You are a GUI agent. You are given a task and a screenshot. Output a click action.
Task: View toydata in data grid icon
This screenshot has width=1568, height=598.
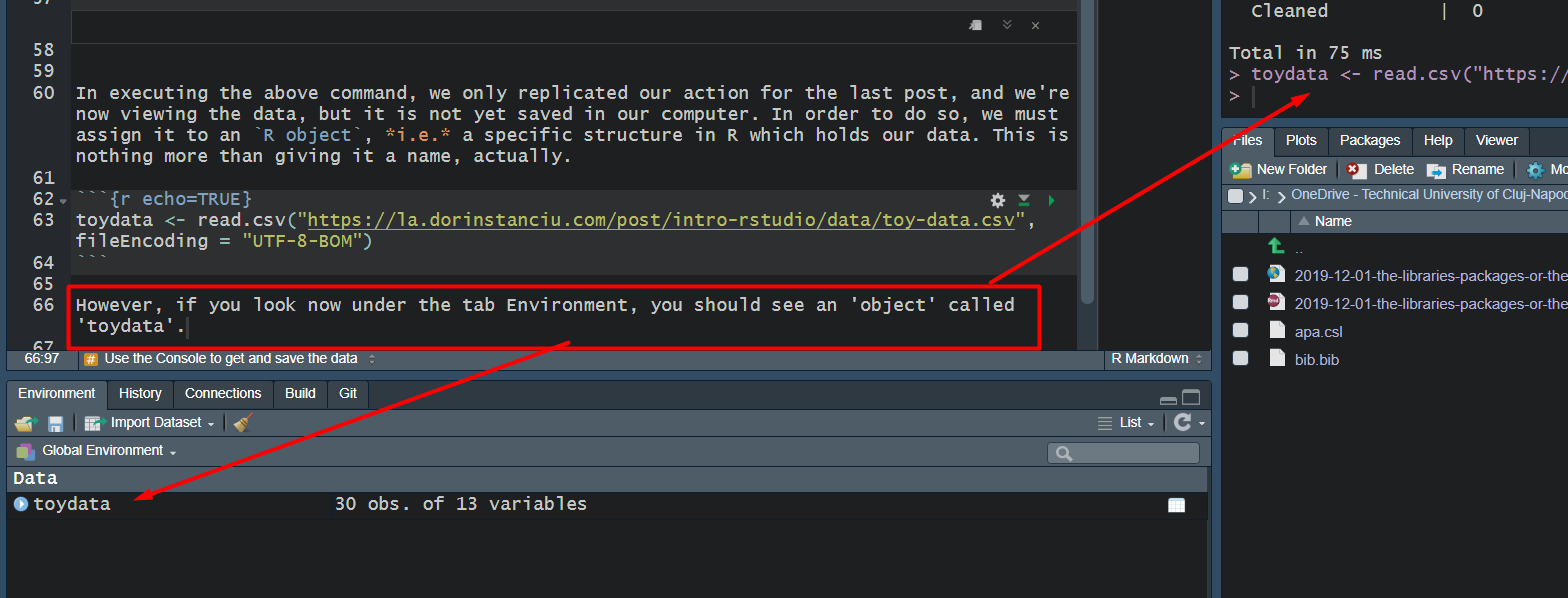(1176, 505)
